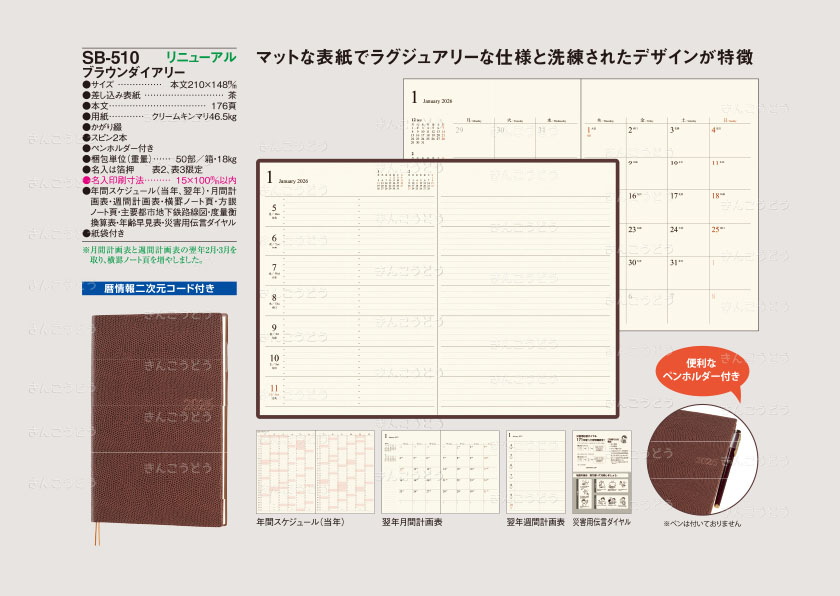The image size is (840, 596).
Task: Click the SB-510 product code heading
Action: pos(110,57)
